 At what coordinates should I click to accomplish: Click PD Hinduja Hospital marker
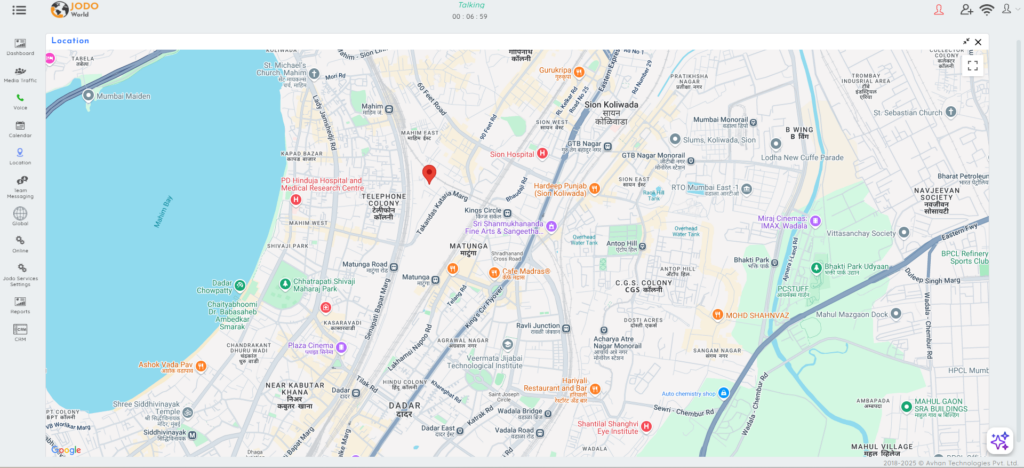tap(296, 200)
